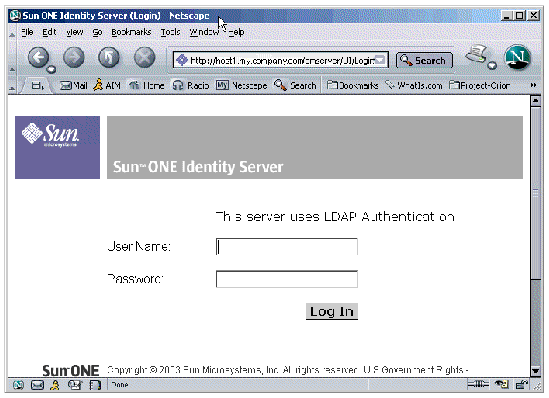
Task: Collapse the personal toolbar using its grippy
Action: point(12,86)
